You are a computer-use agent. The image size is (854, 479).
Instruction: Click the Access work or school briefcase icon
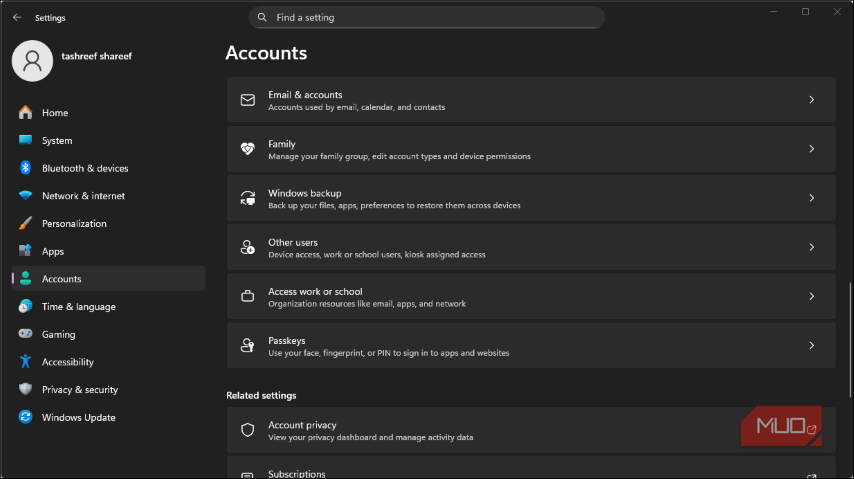pos(248,296)
